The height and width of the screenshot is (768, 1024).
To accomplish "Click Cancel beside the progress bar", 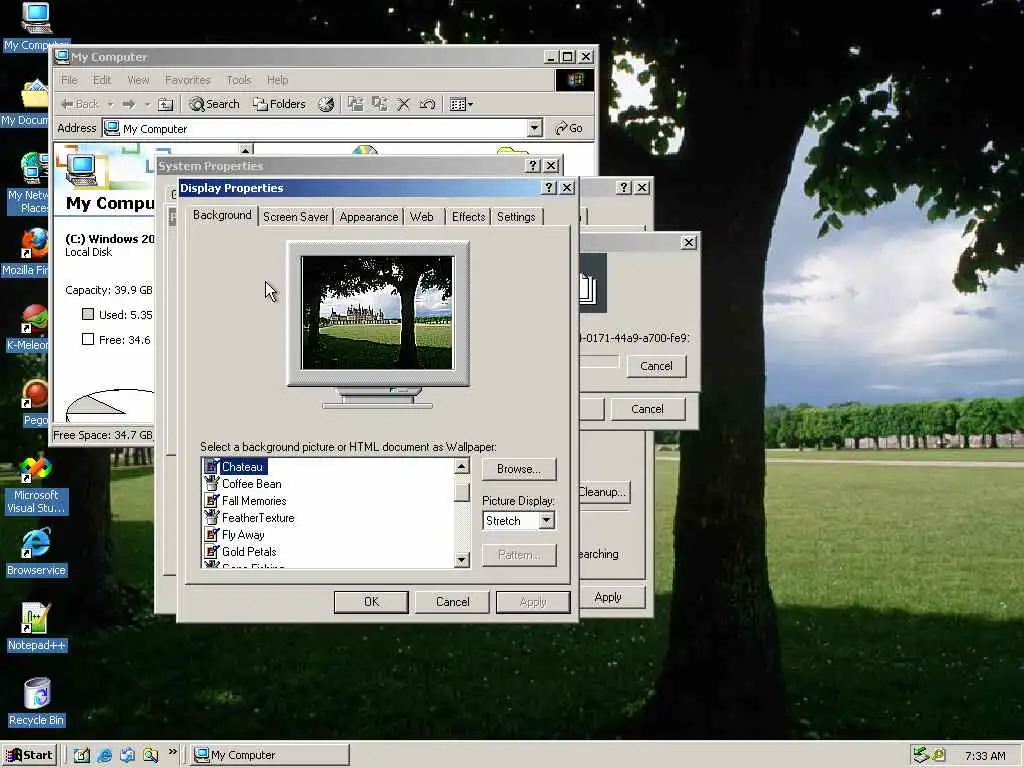I will [656, 366].
